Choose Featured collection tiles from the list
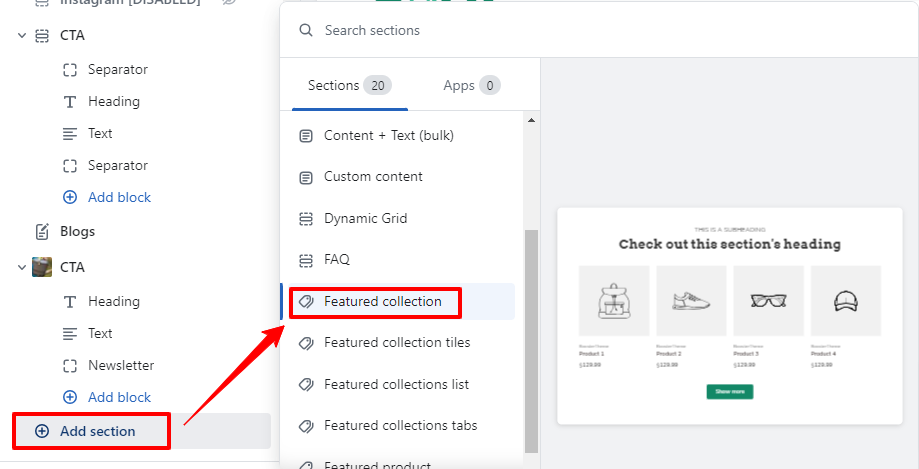 (x=397, y=343)
